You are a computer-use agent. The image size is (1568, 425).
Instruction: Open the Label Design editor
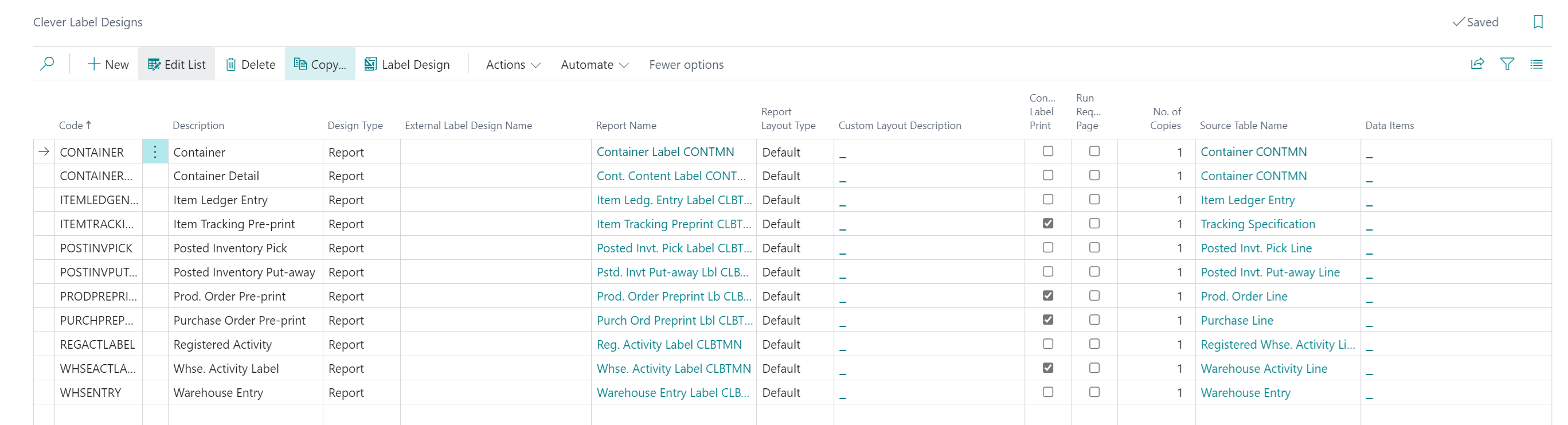[407, 65]
